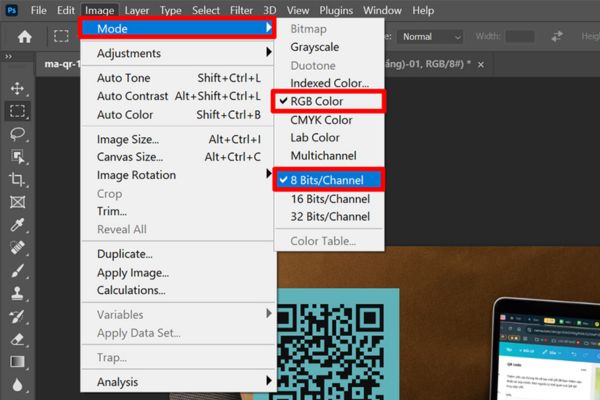Select 8 Bits/Channel depth
The height and width of the screenshot is (400, 600).
[329, 180]
